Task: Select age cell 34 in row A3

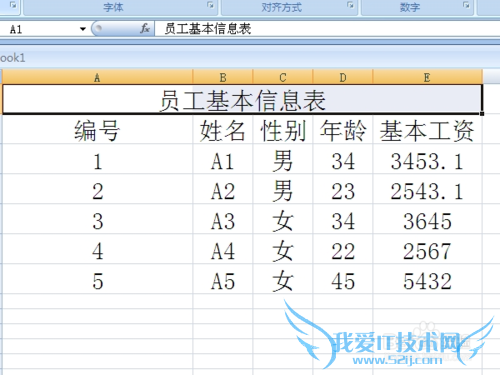Action: 343,219
